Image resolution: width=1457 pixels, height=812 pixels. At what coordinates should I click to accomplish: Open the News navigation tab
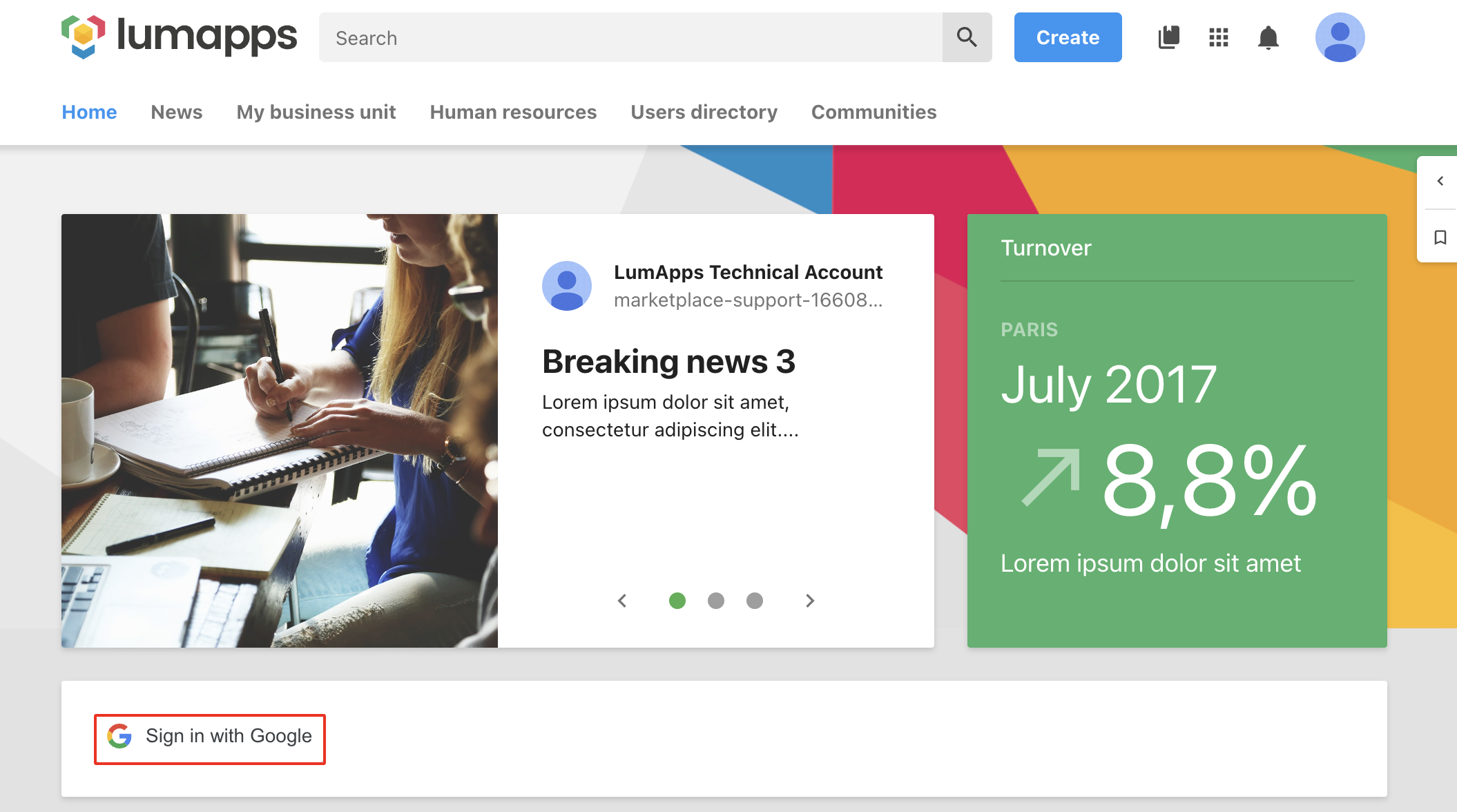(x=177, y=112)
